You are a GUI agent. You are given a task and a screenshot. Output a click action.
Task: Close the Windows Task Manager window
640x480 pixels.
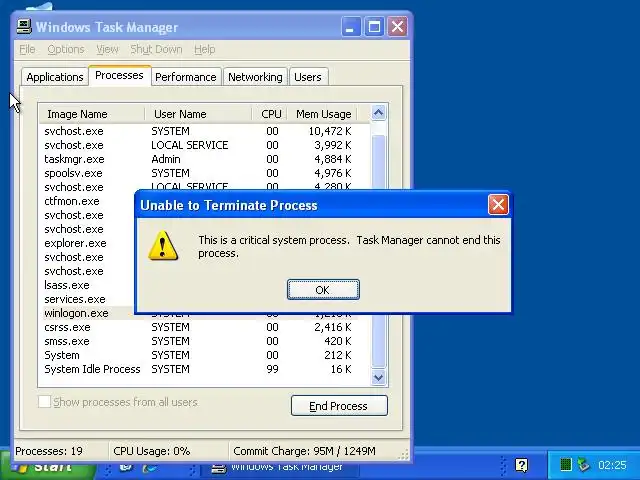(x=397, y=27)
